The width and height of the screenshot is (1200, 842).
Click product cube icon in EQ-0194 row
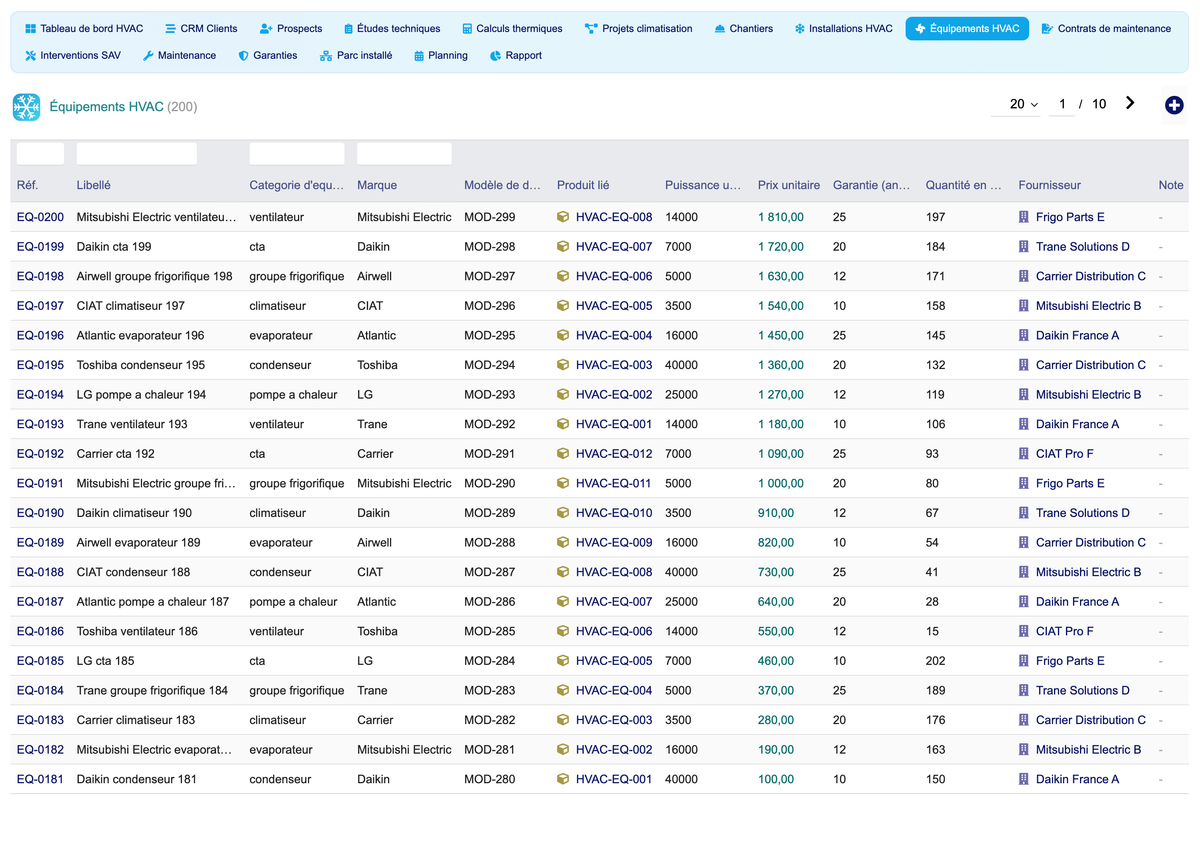pos(563,395)
